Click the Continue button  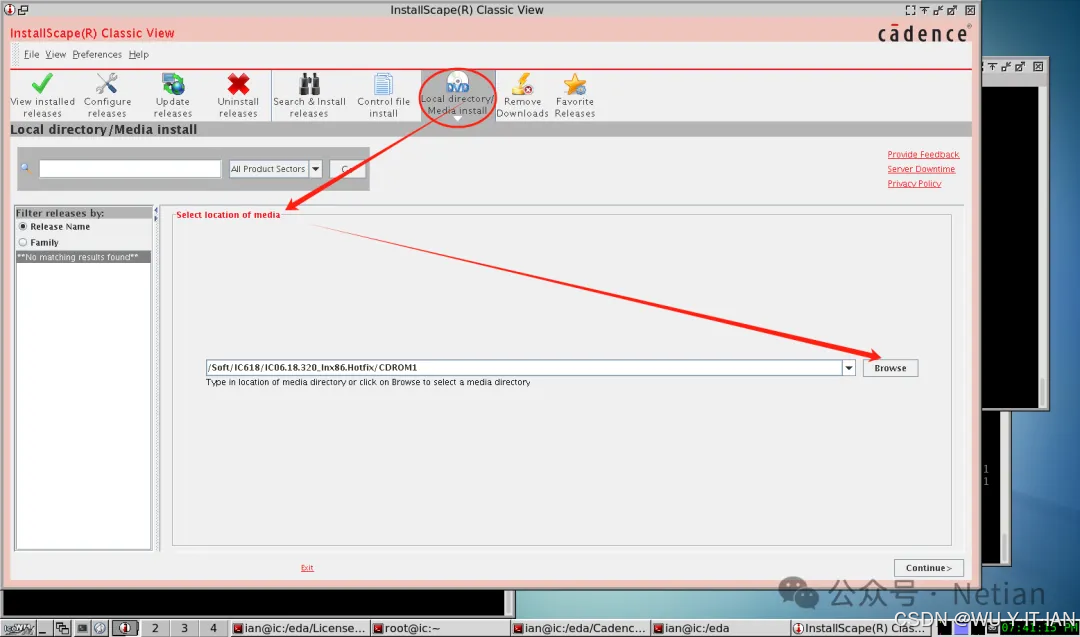[928, 567]
